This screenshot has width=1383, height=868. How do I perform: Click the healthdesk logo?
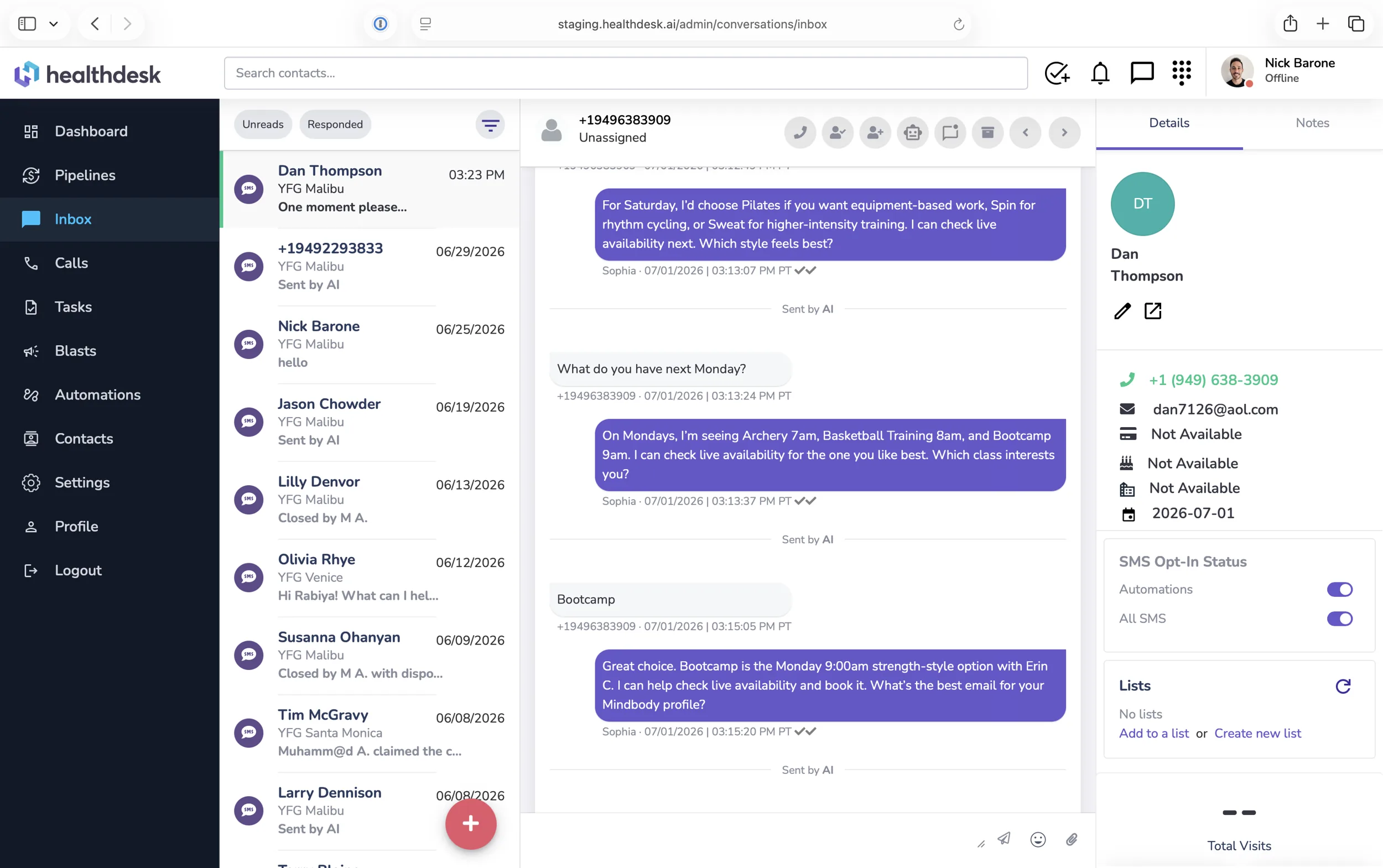(87, 74)
